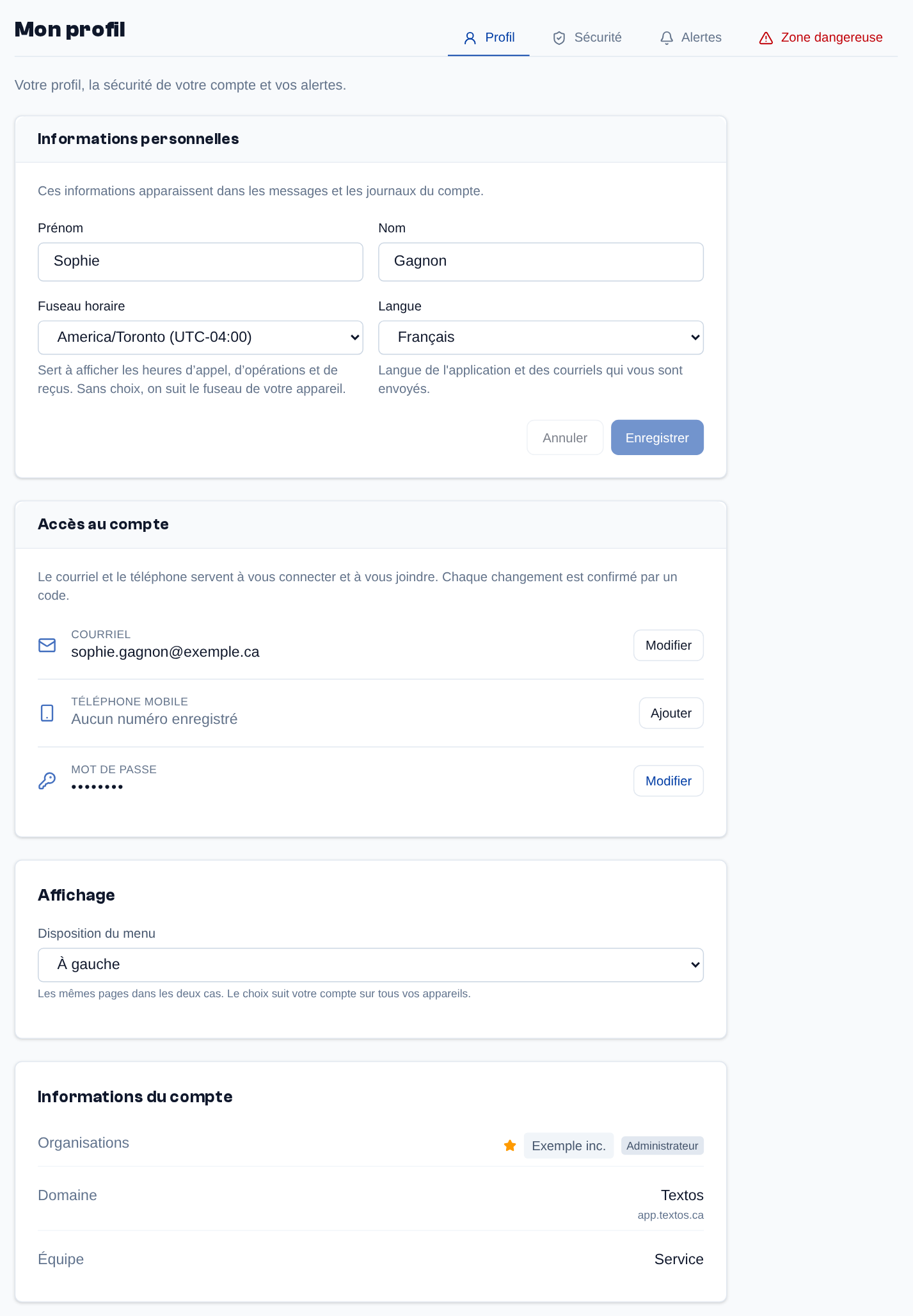
Task: Click the Mon profil page heading
Action: point(70,29)
